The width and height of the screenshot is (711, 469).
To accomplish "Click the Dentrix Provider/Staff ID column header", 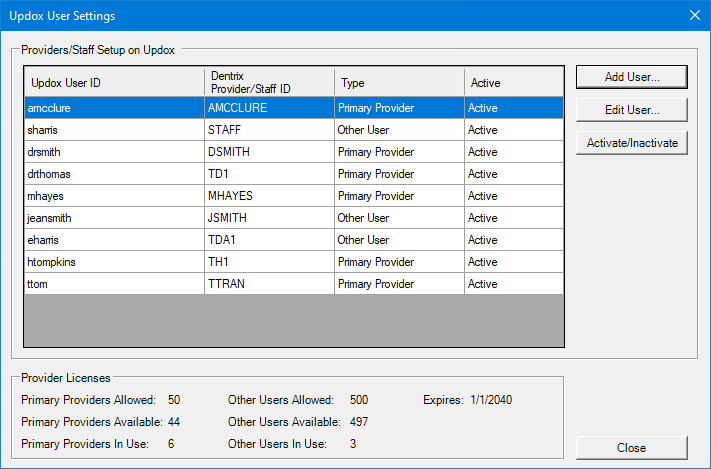I will [268, 82].
